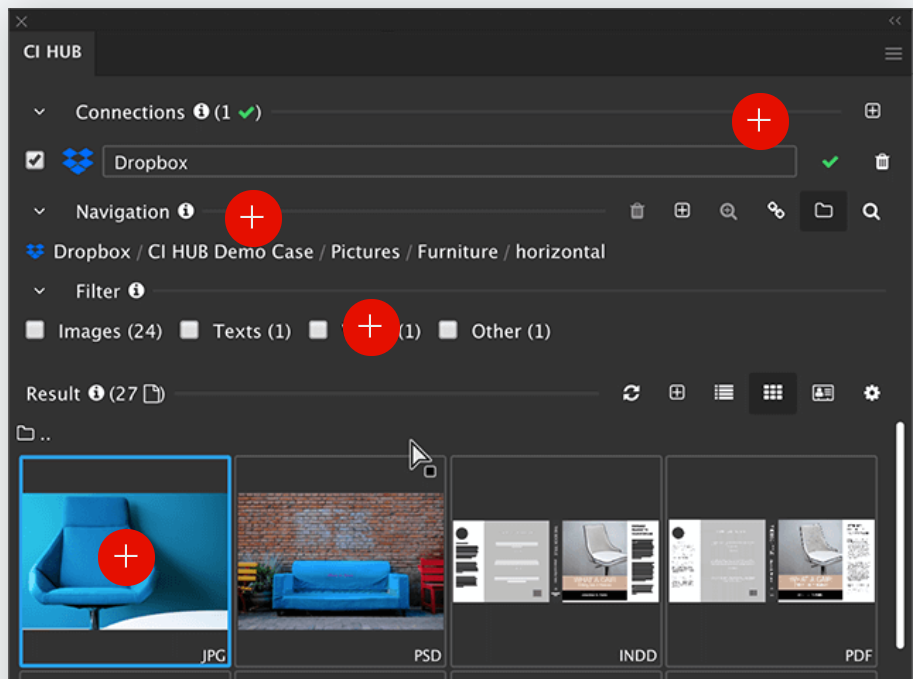
Task: Open CI HUB Demo Case breadcrumb
Action: [231, 252]
